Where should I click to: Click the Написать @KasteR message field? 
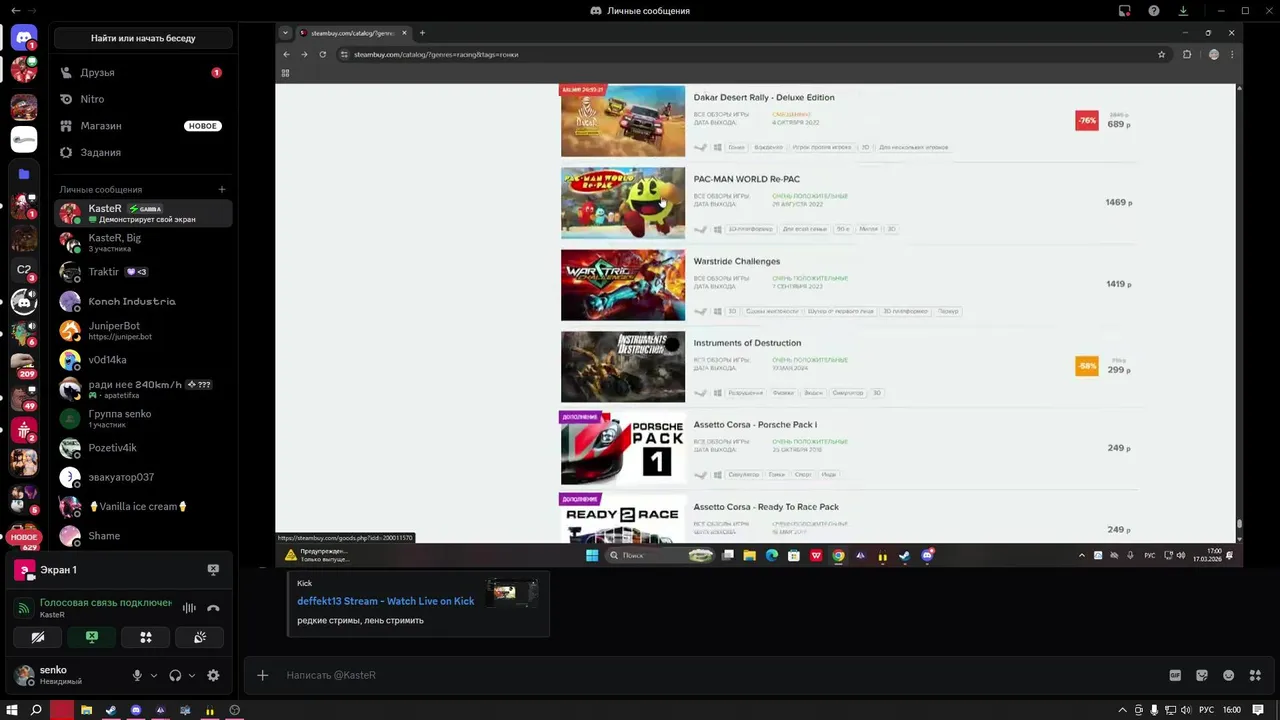(x=720, y=675)
